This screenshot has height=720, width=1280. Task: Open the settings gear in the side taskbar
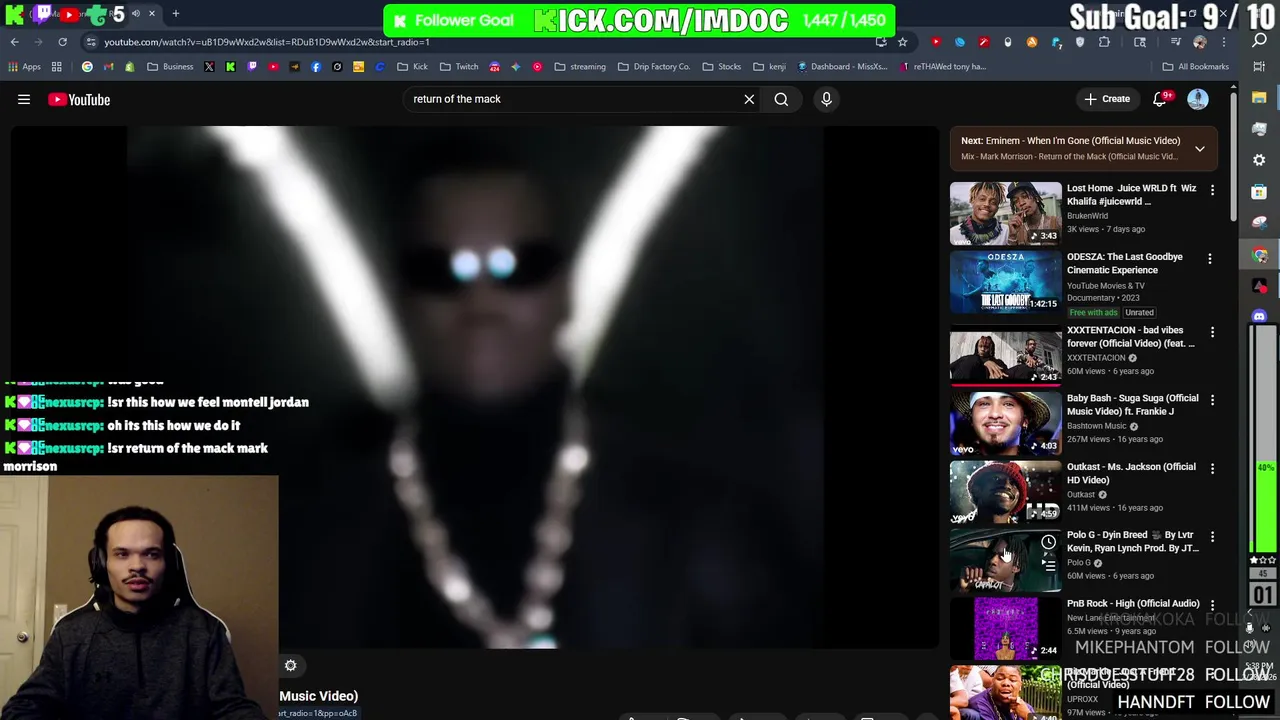(x=1260, y=160)
